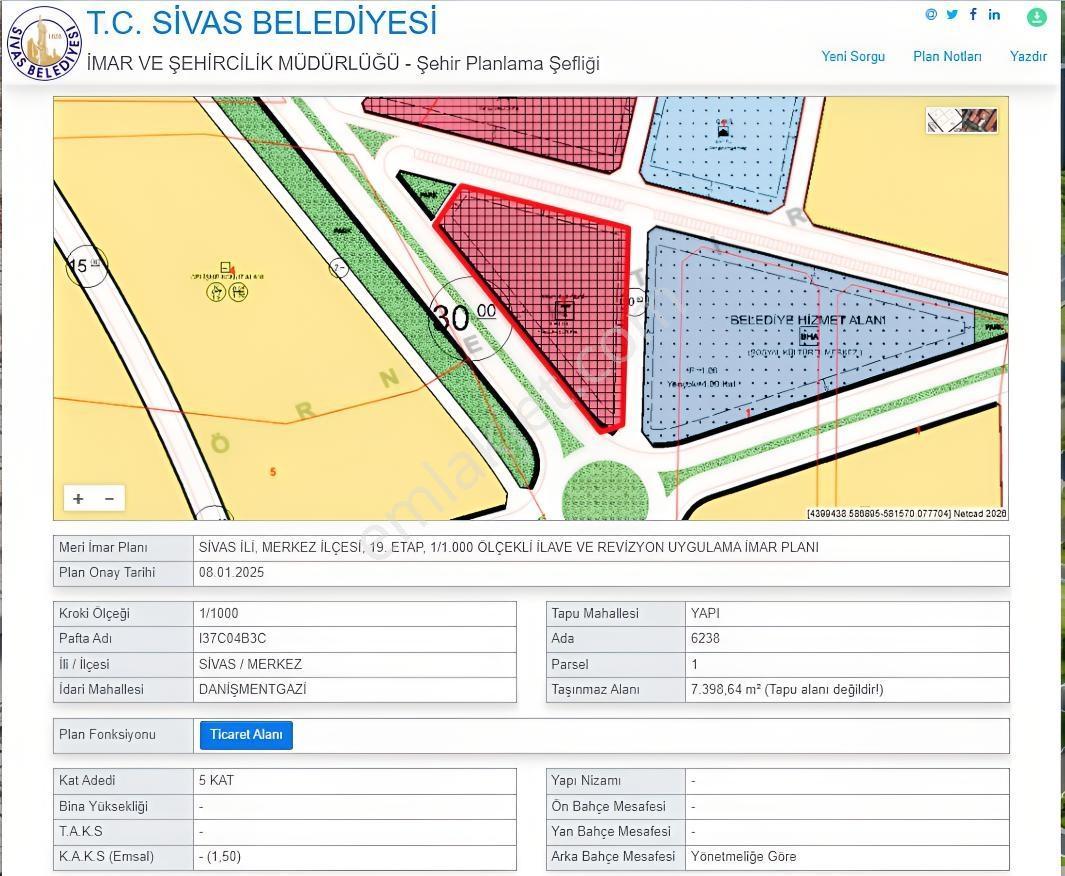The width and height of the screenshot is (1065, 876).
Task: Click the T.C. SİVAS BELEDİYESİ heading
Action: pyautogui.click(x=261, y=22)
